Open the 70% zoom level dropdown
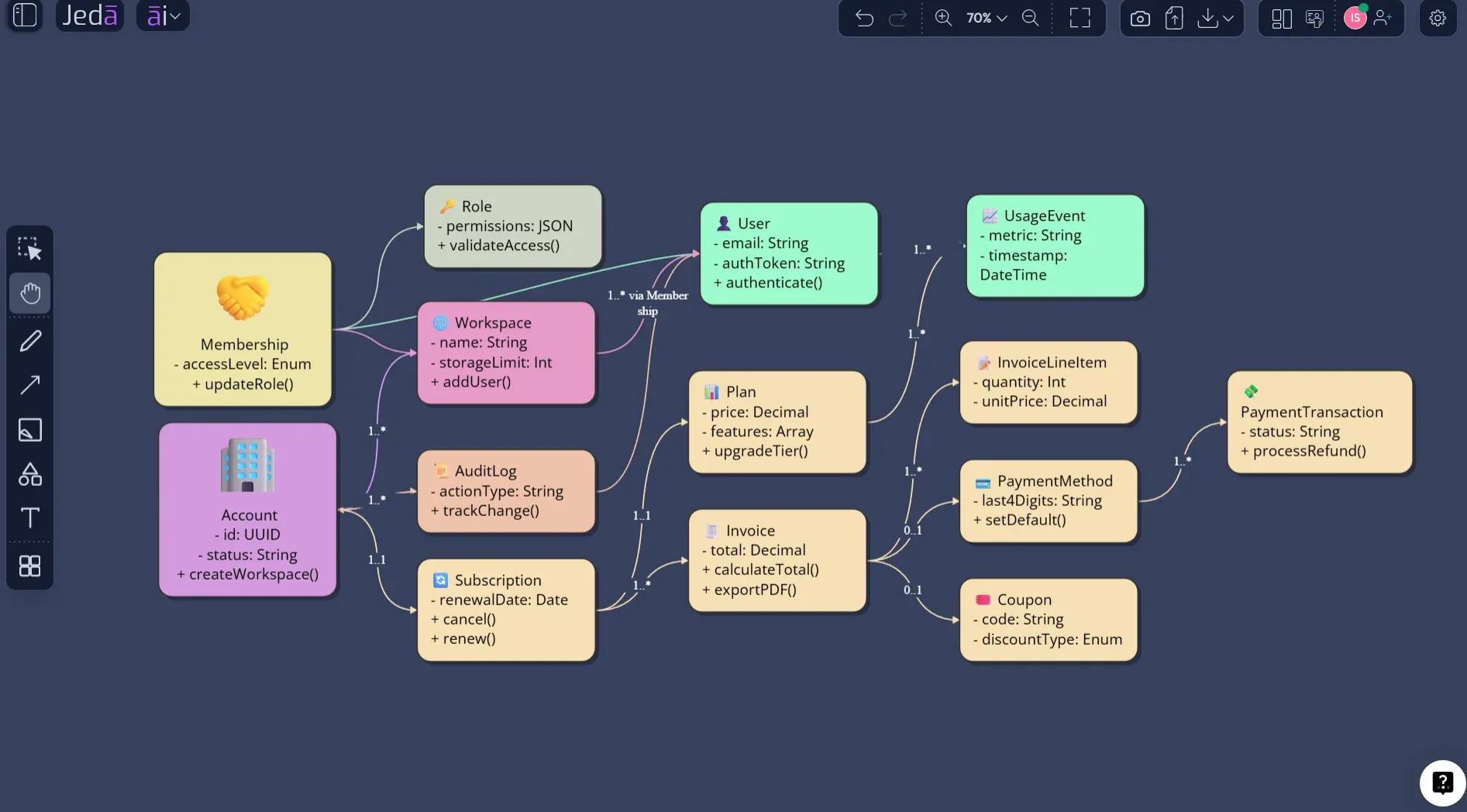Viewport: 1467px width, 812px height. (x=987, y=18)
